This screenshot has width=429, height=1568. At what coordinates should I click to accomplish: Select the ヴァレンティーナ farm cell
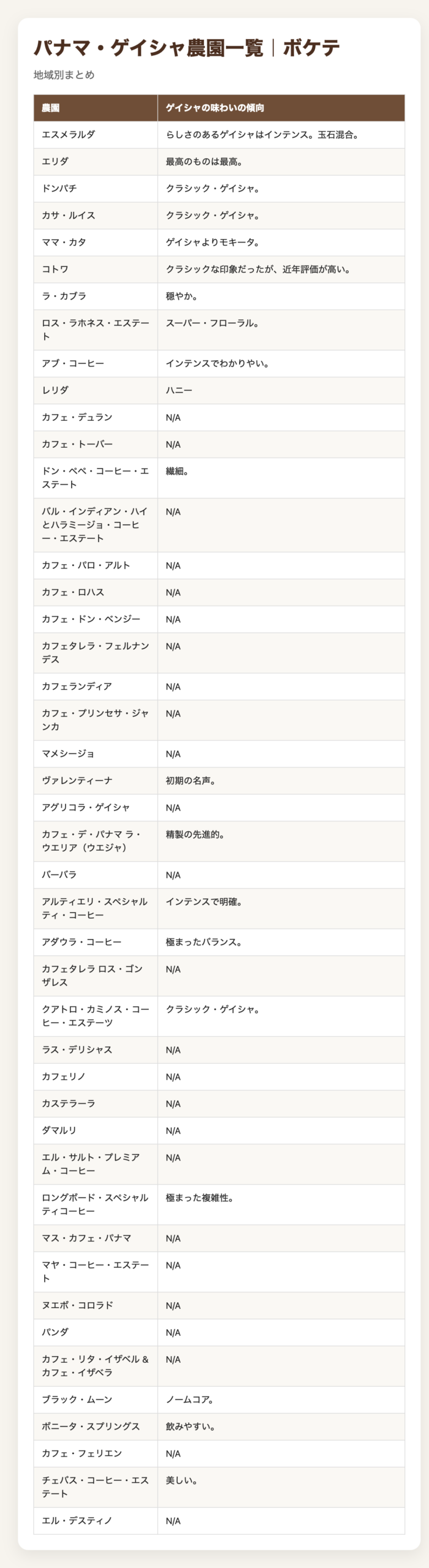click(x=77, y=781)
